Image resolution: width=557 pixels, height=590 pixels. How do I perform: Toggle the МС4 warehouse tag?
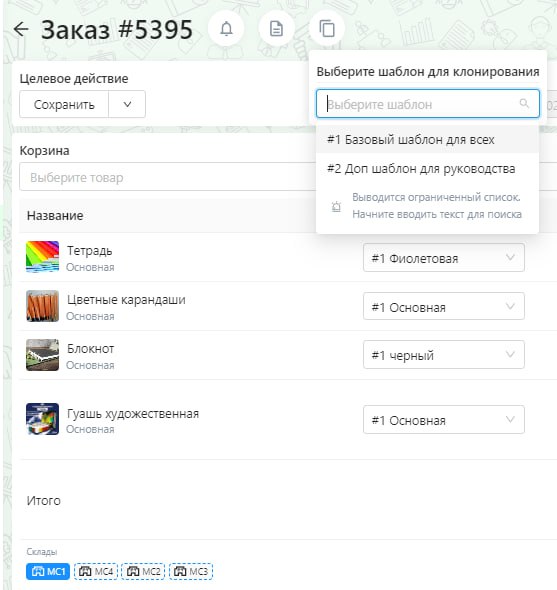[x=96, y=571]
